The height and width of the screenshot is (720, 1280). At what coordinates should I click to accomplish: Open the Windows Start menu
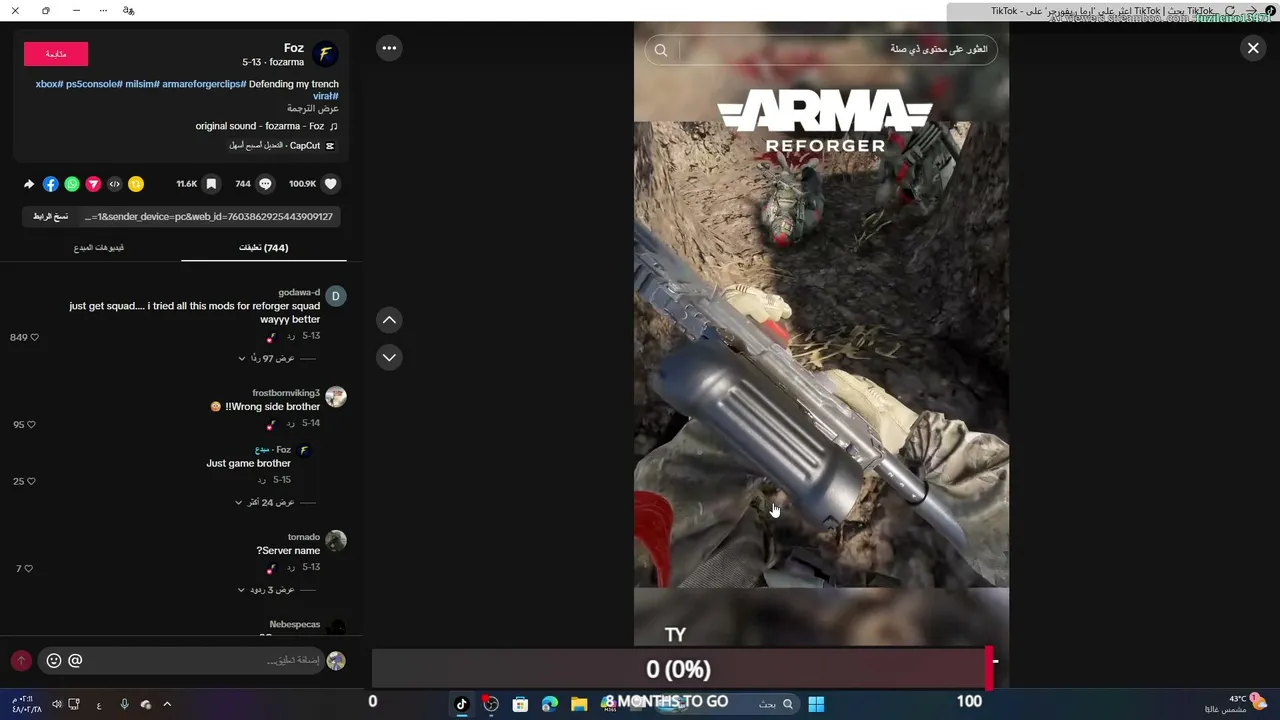coord(816,704)
